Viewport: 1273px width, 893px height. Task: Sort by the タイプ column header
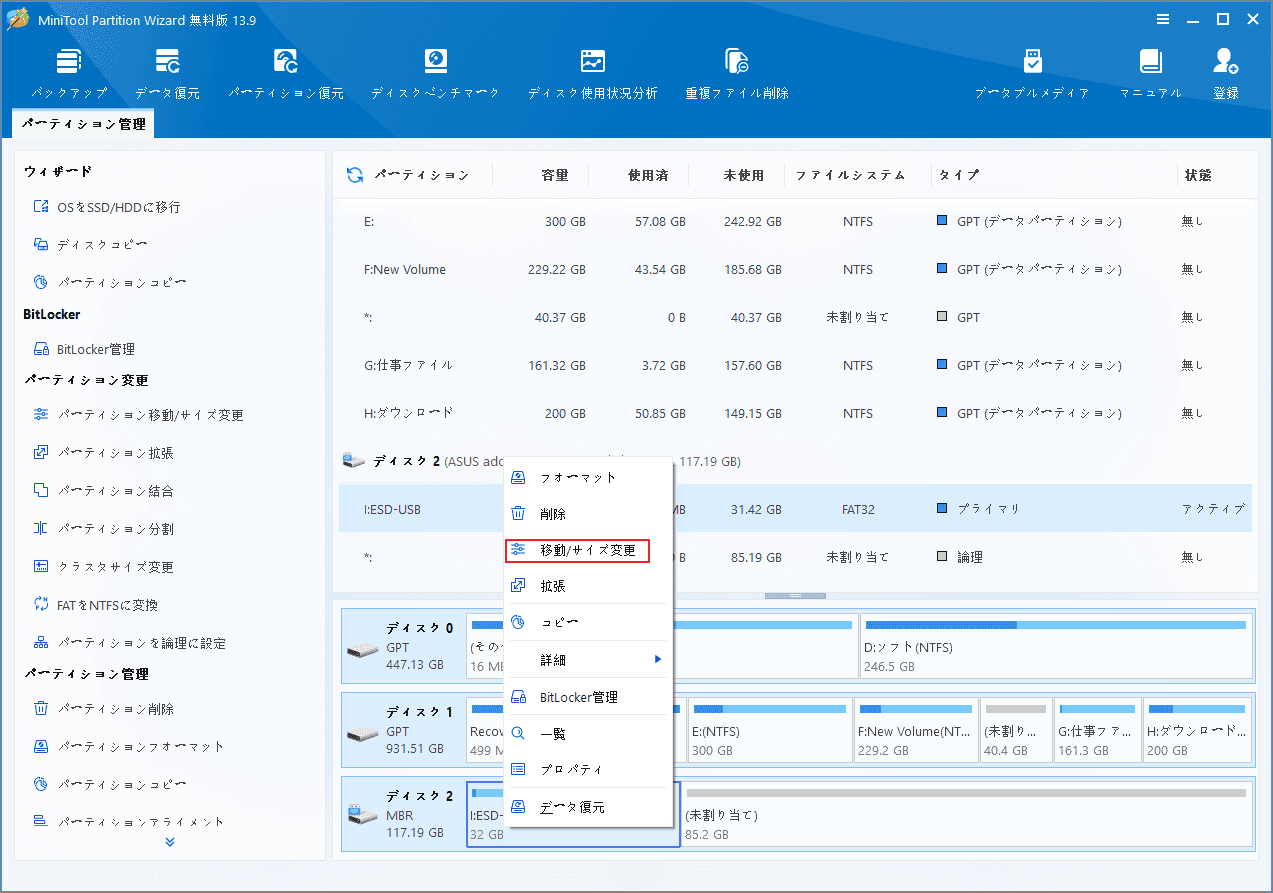coord(958,175)
